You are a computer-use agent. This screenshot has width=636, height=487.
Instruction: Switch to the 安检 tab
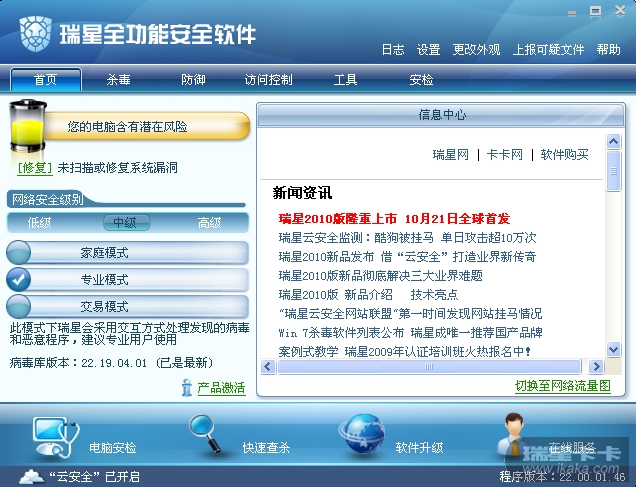pos(421,79)
